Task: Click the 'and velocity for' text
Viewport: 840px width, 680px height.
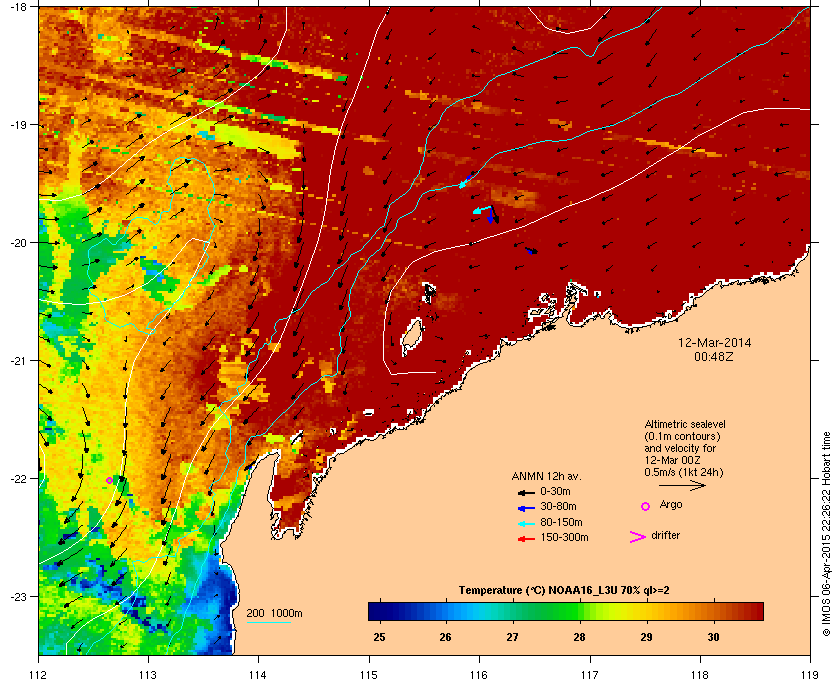Action: click(680, 448)
